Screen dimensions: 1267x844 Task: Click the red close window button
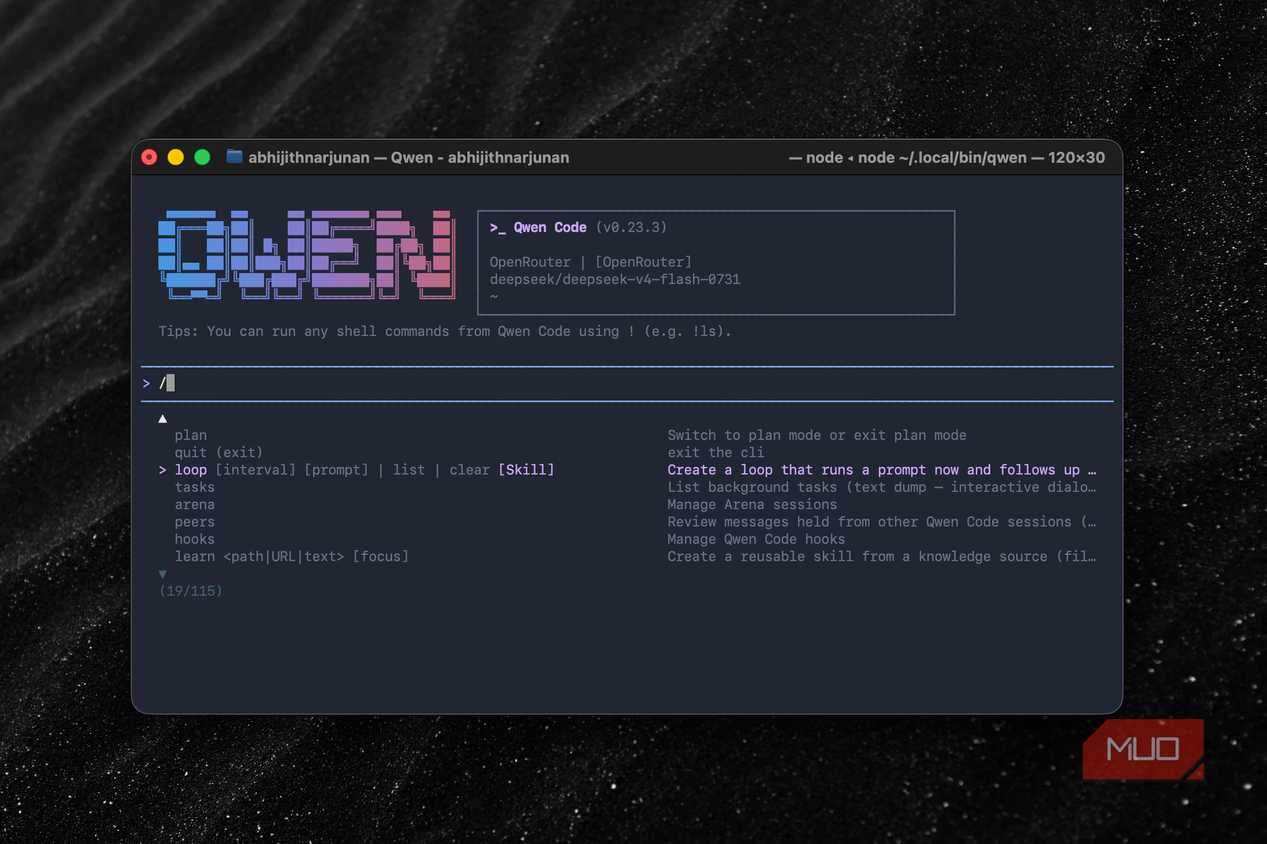[150, 157]
